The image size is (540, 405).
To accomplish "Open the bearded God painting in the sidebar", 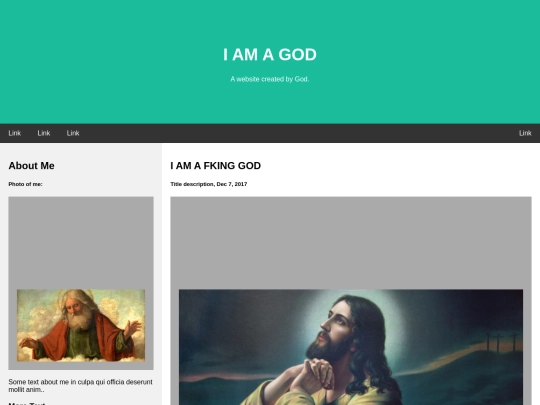I will [x=81, y=325].
